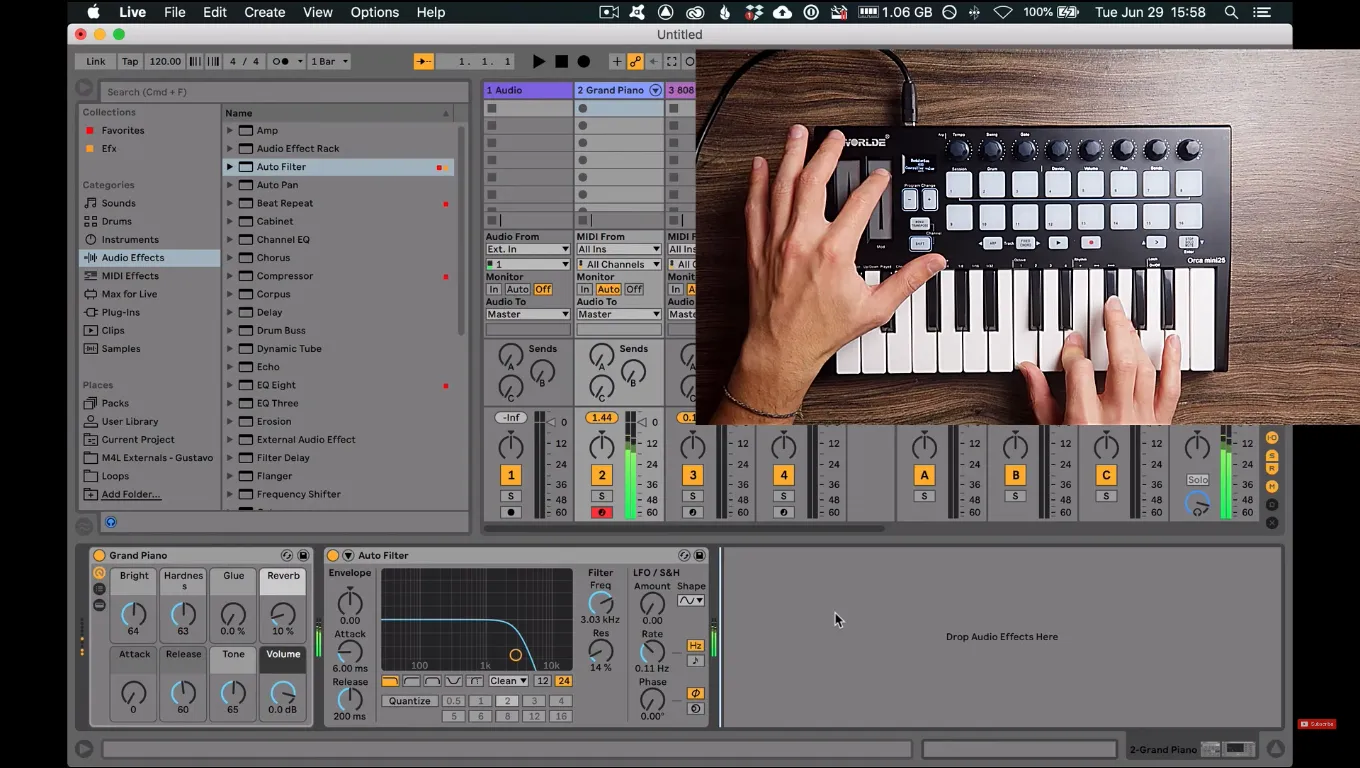Click the Spotlight search icon in menu bar
The height and width of the screenshot is (768, 1360).
point(1232,12)
